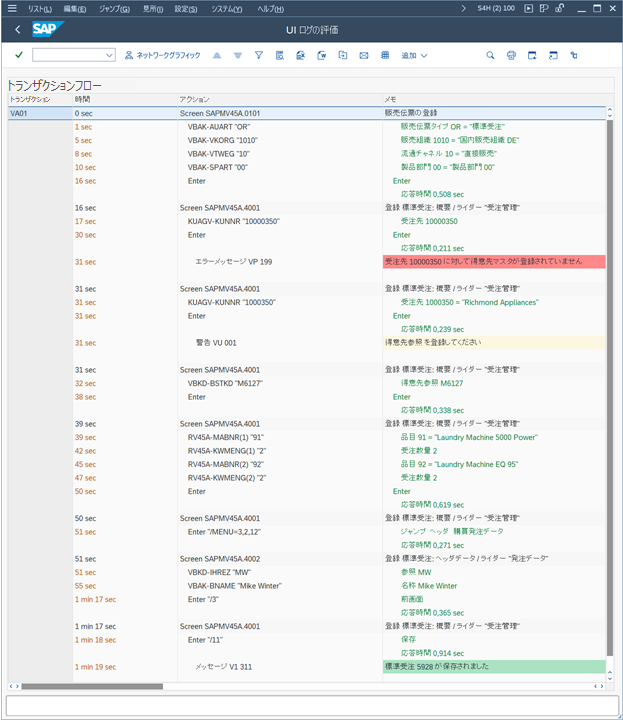Viewport: 623px width, 720px height.
Task: Click the ヘルプ(H) menu item
Action: (270, 8)
